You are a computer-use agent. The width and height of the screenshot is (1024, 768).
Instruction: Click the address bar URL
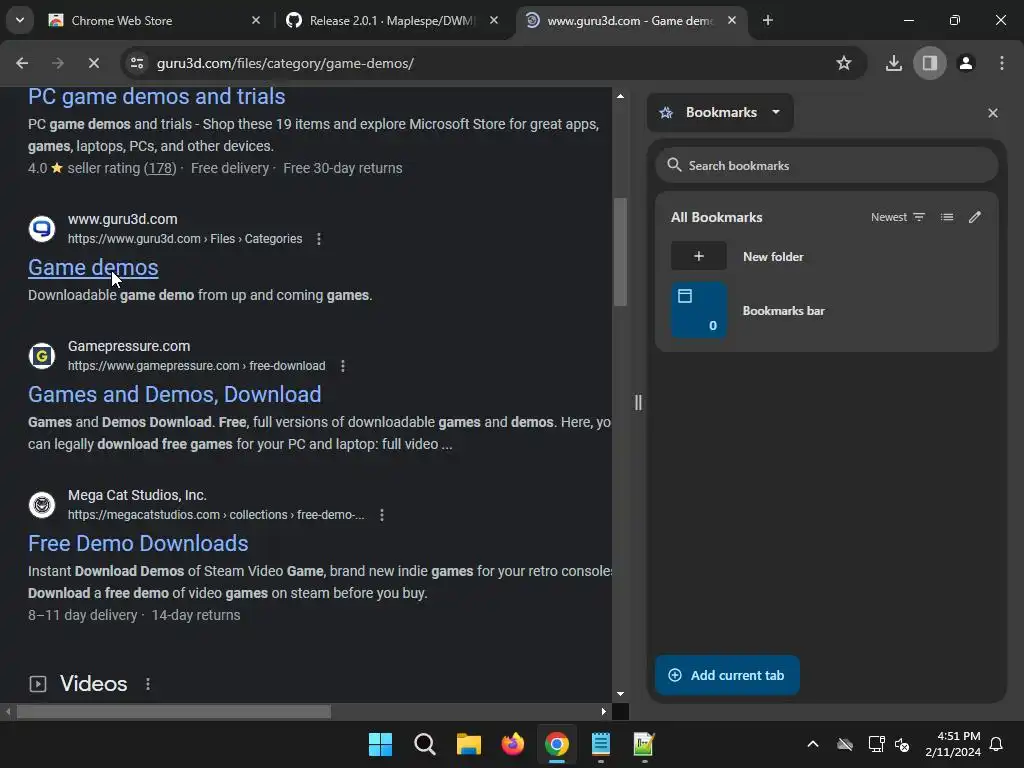(285, 63)
